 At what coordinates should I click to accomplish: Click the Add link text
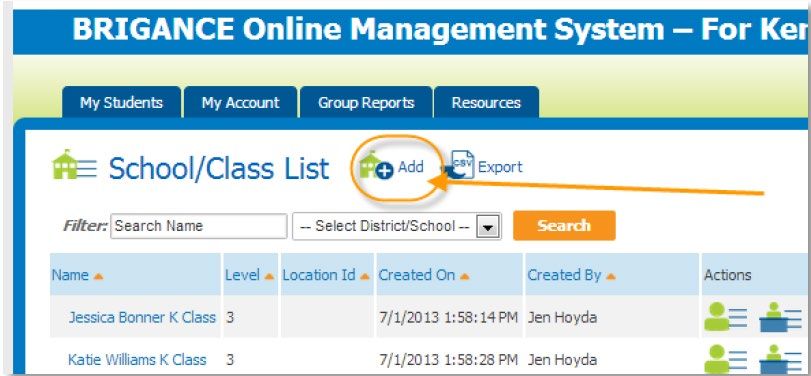point(411,167)
